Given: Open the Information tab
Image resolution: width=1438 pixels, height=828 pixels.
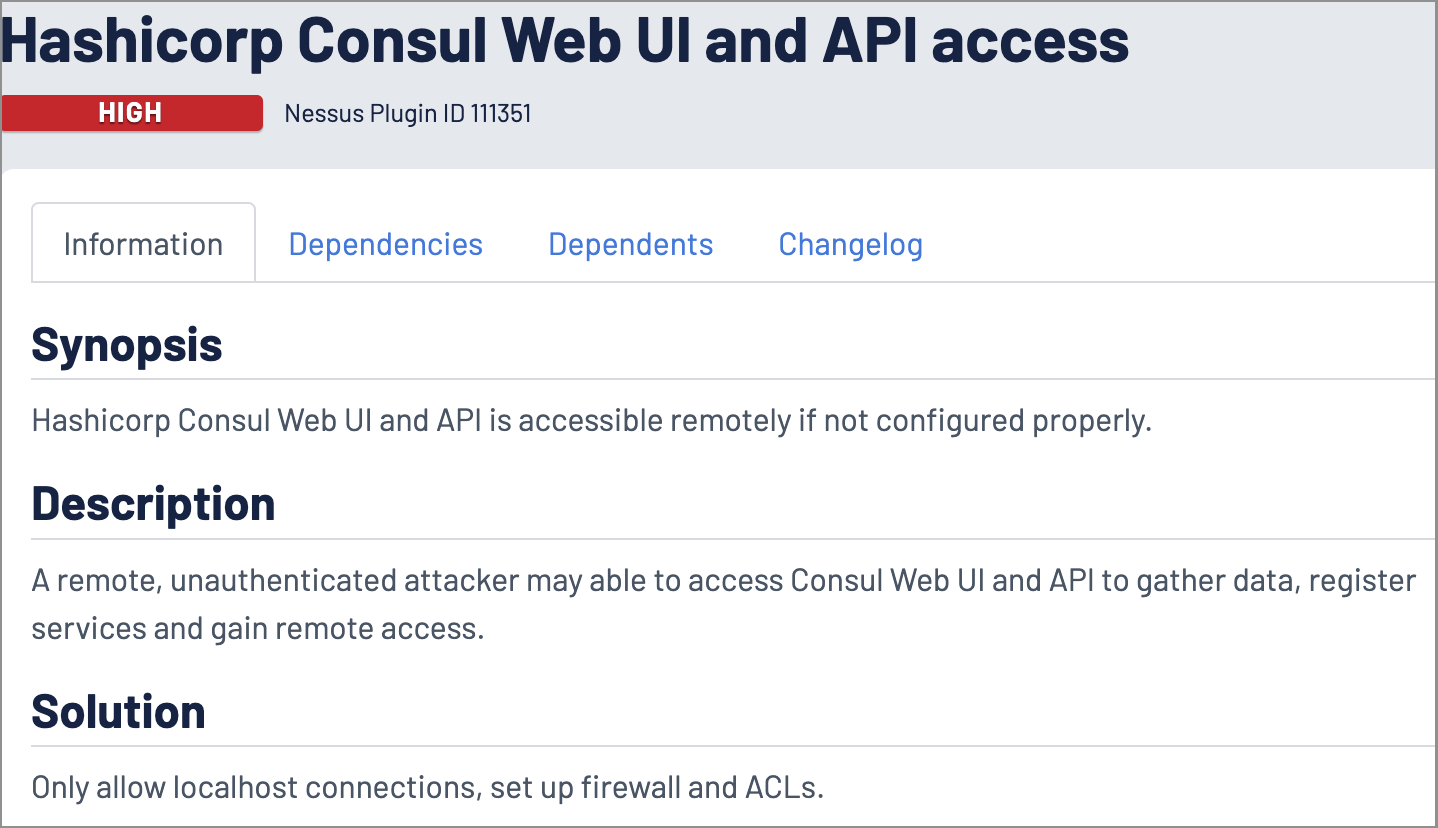Looking at the screenshot, I should [143, 244].
